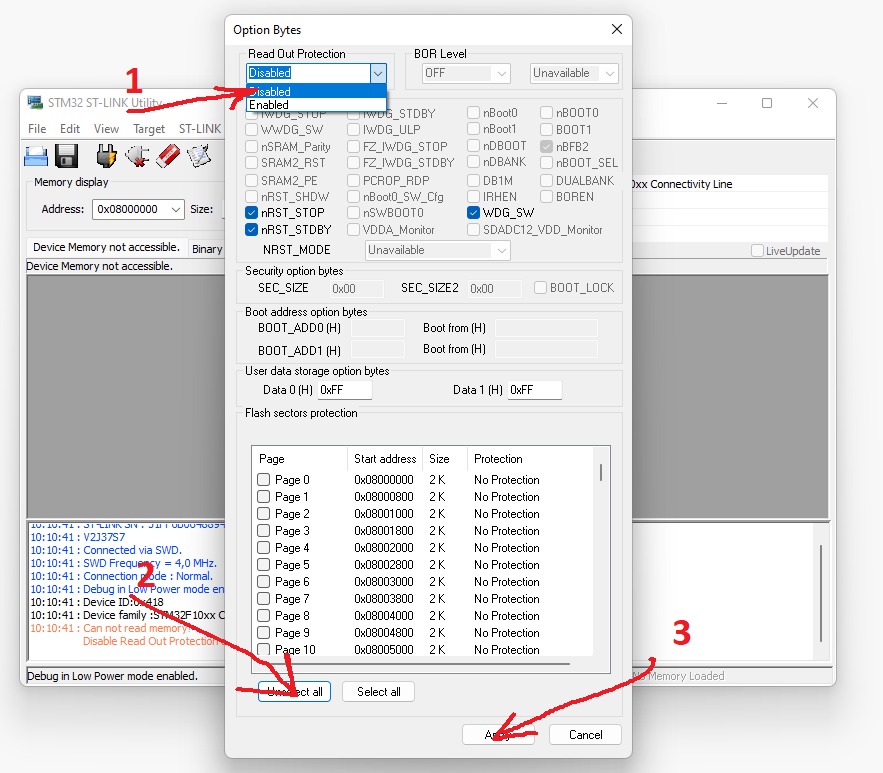883x773 pixels.
Task: Click the Cancel button
Action: [585, 735]
